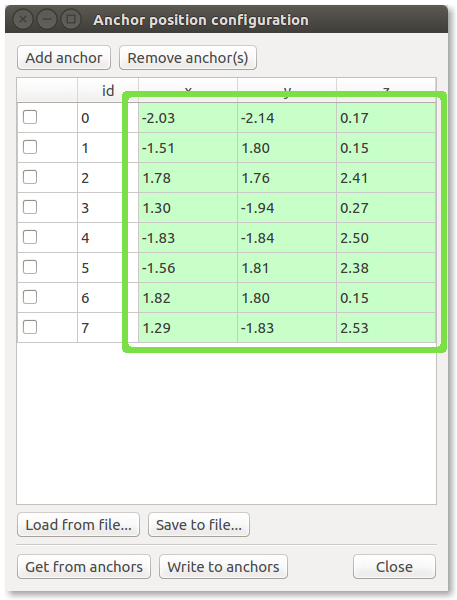457x600 pixels.
Task: Open Load from file dialog
Action: pyautogui.click(x=78, y=525)
